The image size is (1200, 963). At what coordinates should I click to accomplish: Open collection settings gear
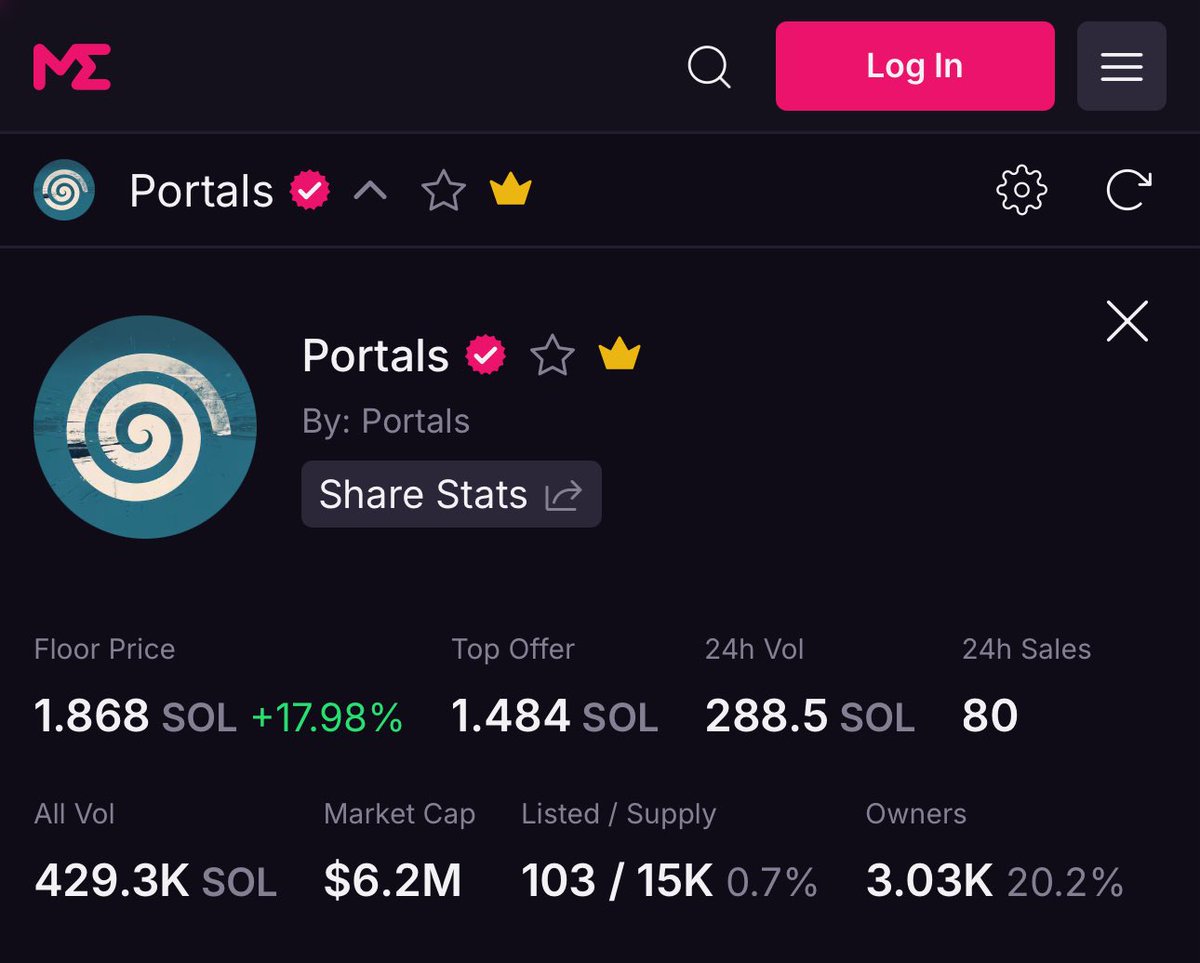(1022, 190)
